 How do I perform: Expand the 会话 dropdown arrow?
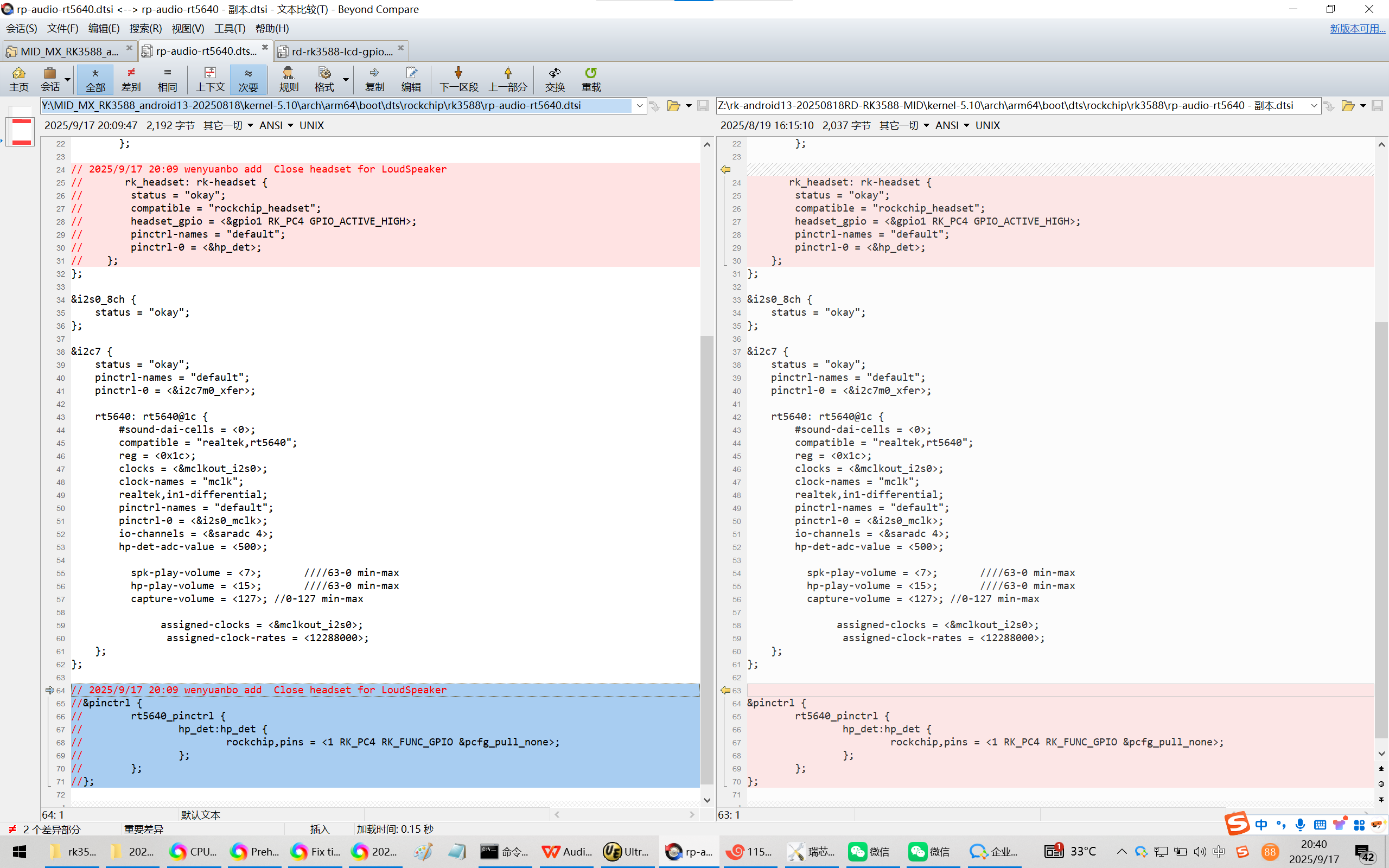click(68, 80)
